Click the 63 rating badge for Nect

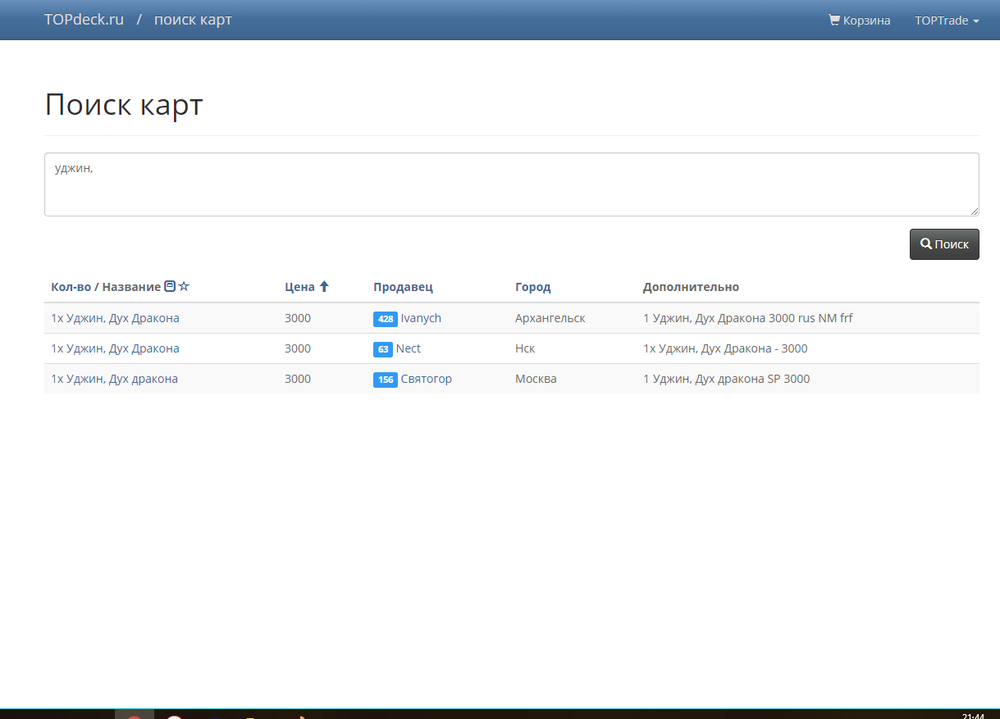click(383, 349)
